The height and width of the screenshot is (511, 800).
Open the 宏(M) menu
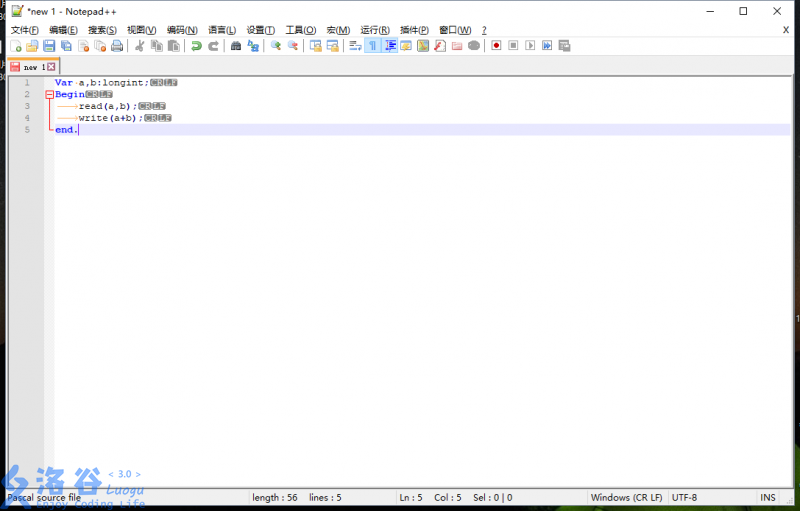click(x=338, y=30)
